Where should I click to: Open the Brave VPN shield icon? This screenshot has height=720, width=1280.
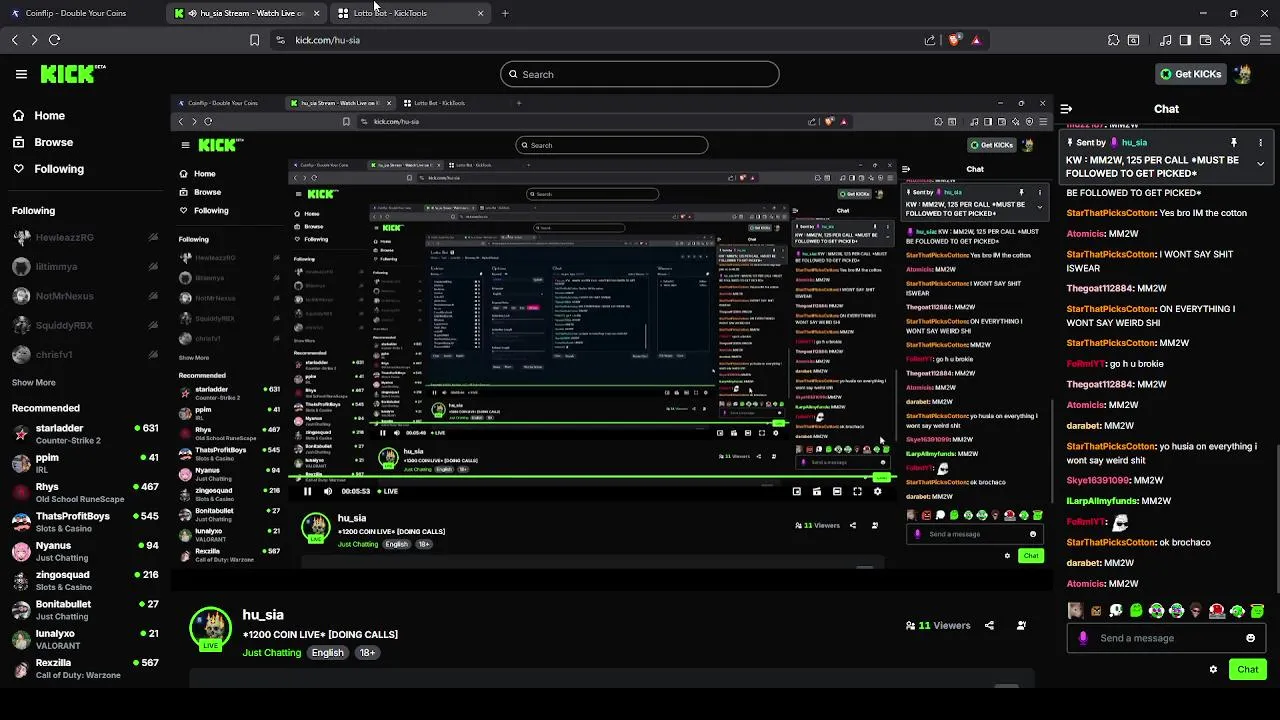pos(1245,40)
